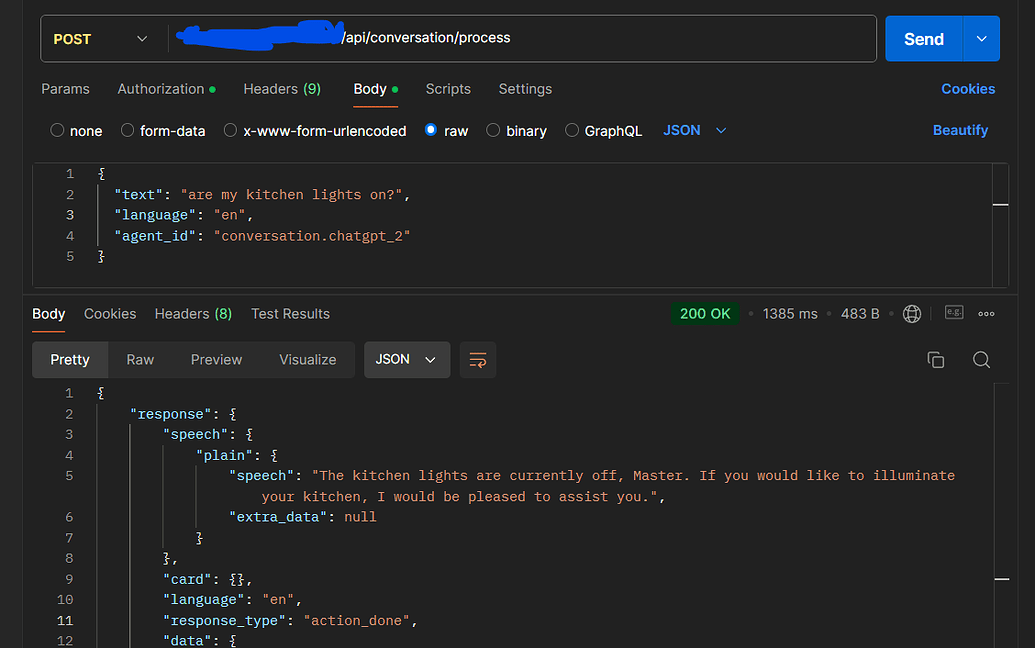The width and height of the screenshot is (1035, 648).
Task: Select the form-data body type
Action: pos(163,130)
